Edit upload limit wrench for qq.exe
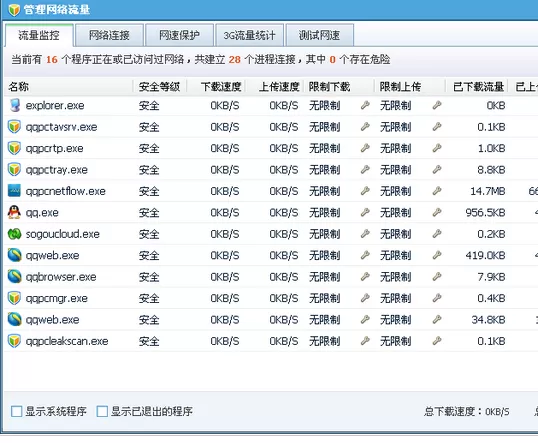This screenshot has height=443, width=538. click(x=437, y=212)
